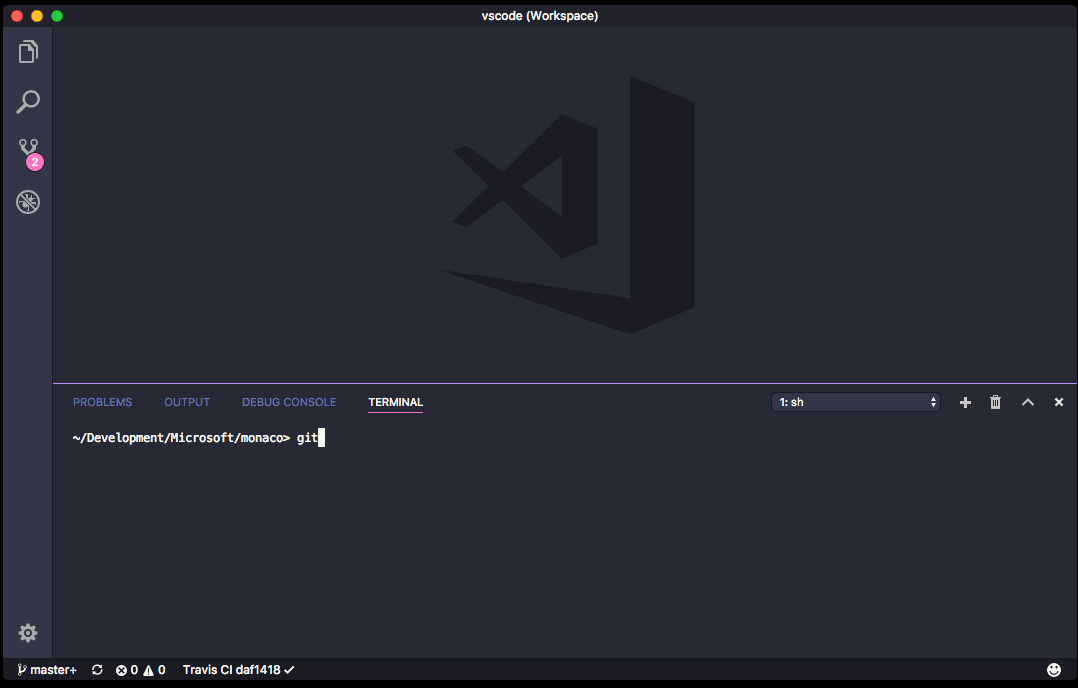This screenshot has height=688, width=1078.
Task: Kill the terminal with trash icon
Action: point(996,402)
